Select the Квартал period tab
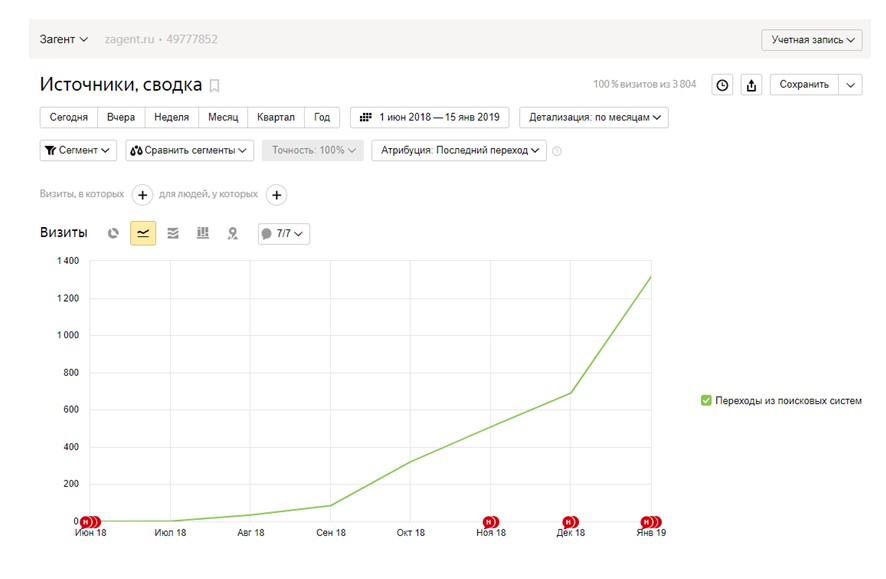The height and width of the screenshot is (579, 886). 276,117
